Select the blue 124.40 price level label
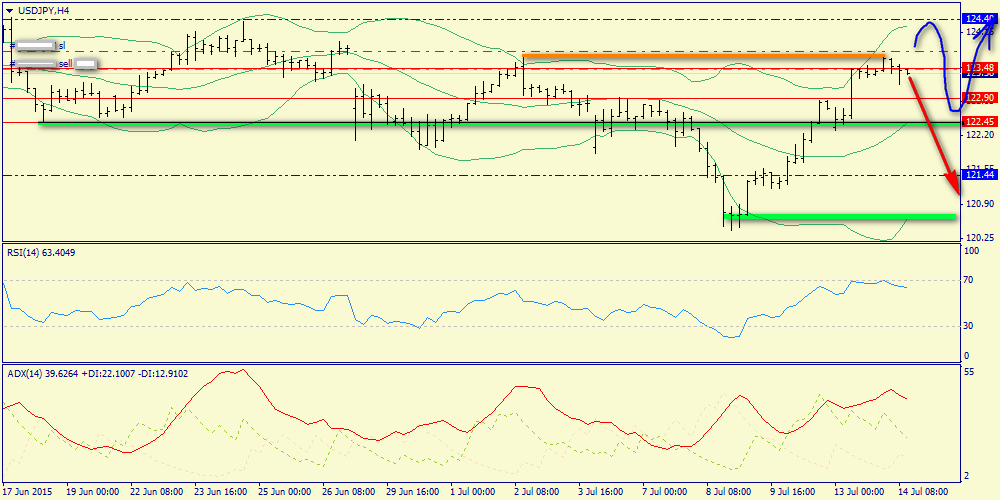Screen dimensions: 1000x500 click(980, 19)
